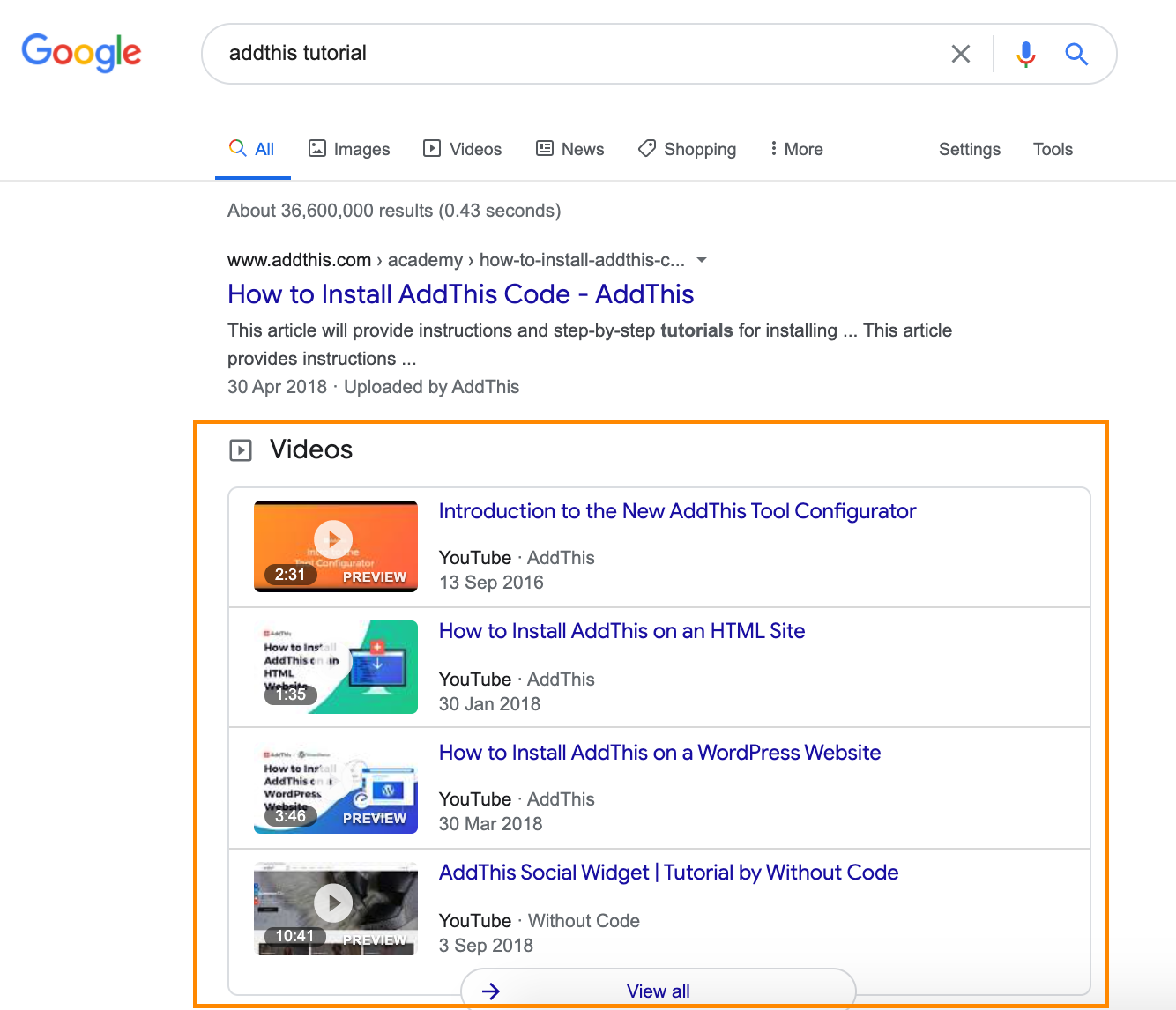
Task: Open the HTML Site video thumbnail
Action: (336, 667)
